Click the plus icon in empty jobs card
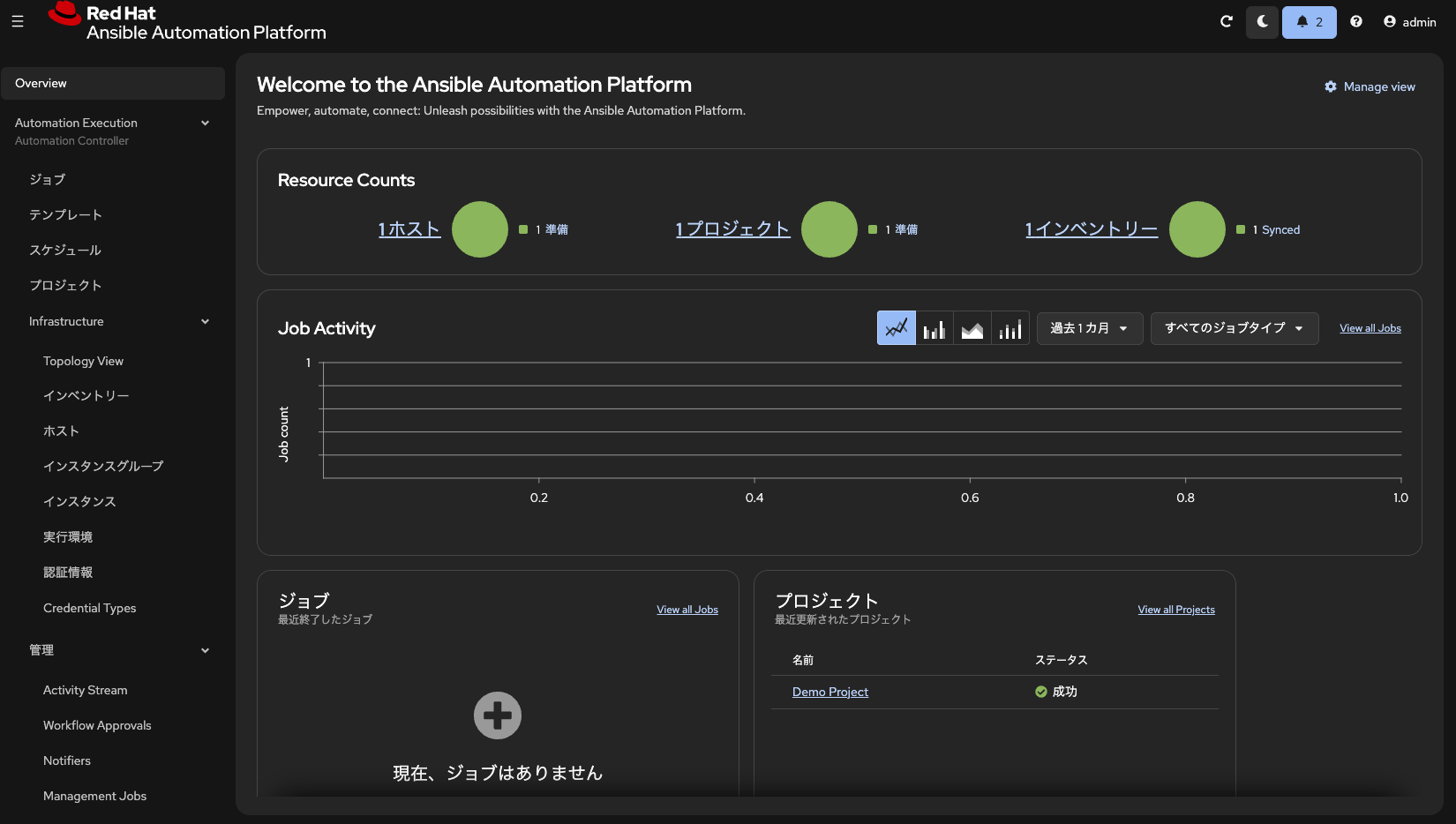Screen dimensions: 1456x824 (498, 715)
